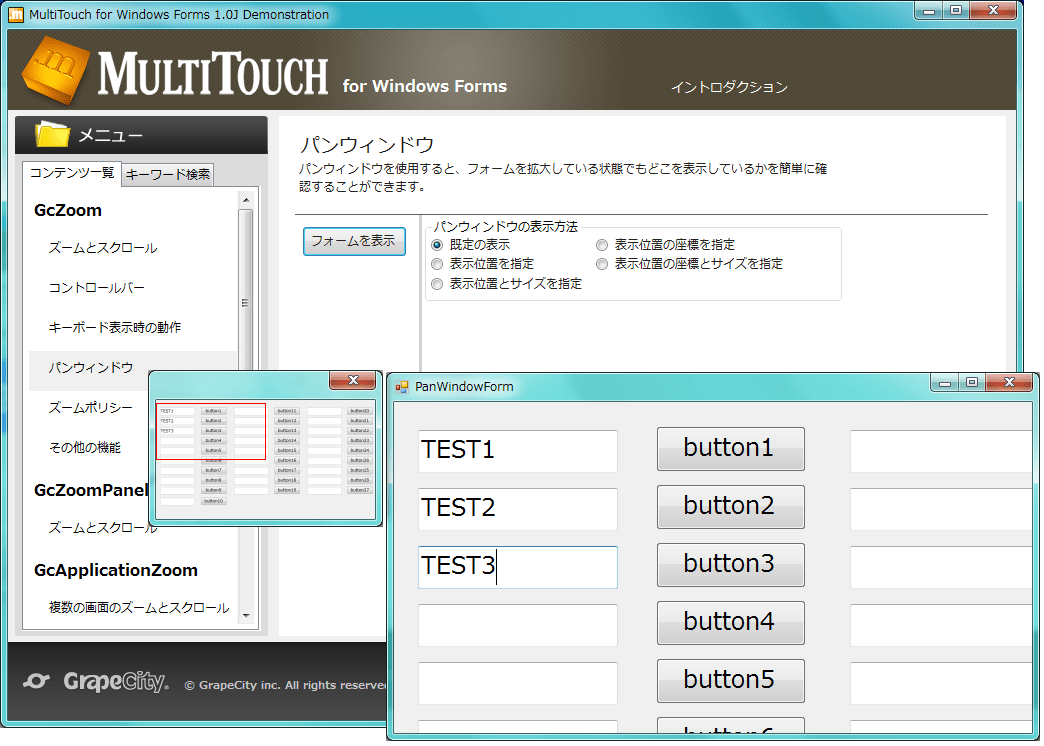Select the 表示位置を指定 radio button
The width and height of the screenshot is (1044, 746).
437,263
